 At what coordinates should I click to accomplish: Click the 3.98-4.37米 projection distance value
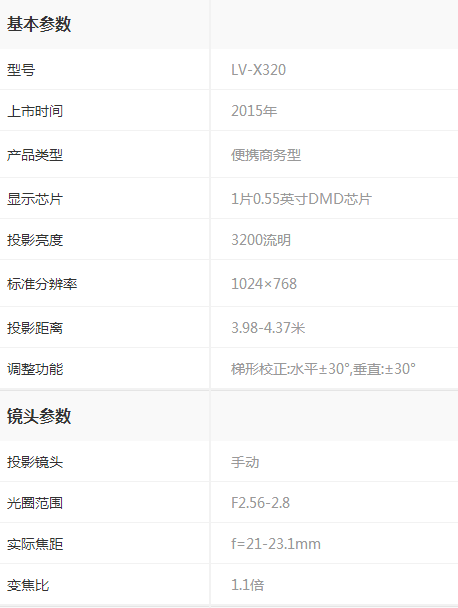(x=268, y=328)
